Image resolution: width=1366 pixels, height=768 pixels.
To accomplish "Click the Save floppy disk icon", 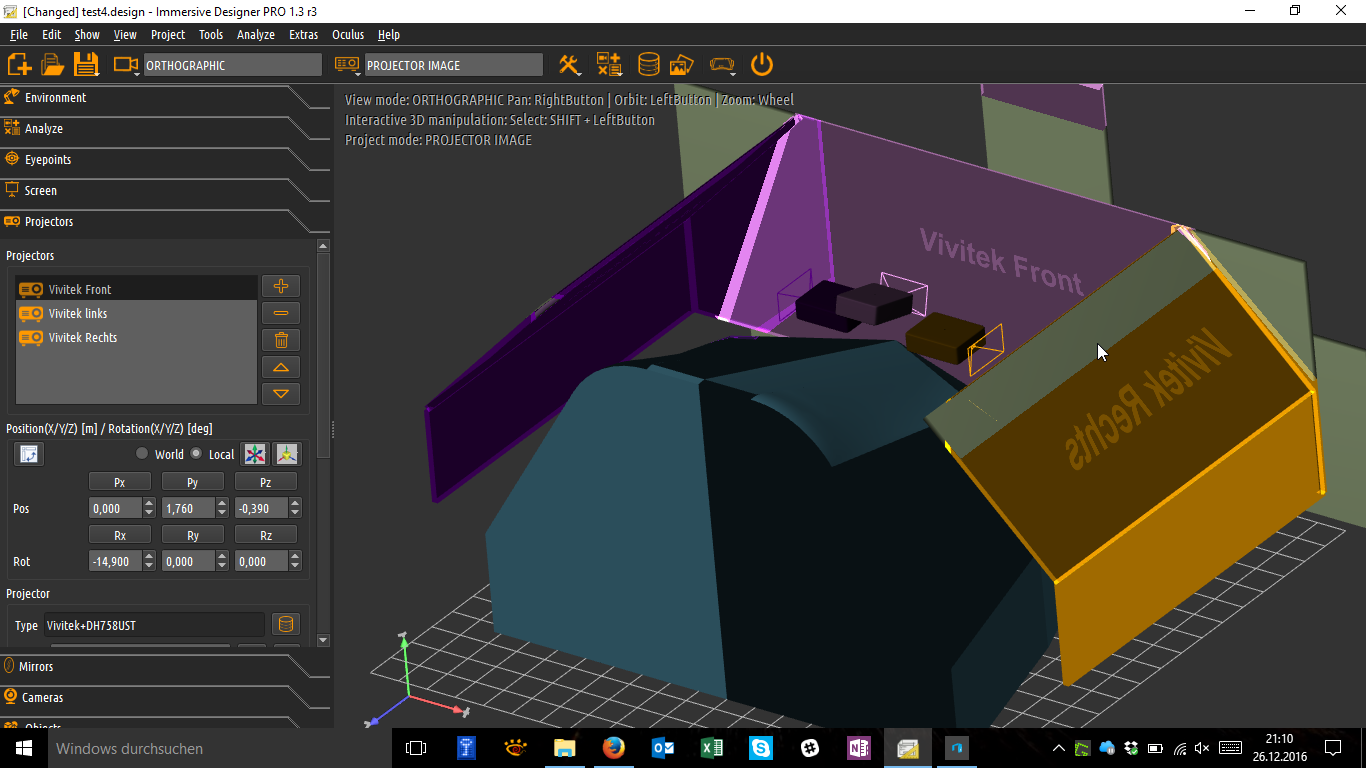I will 86,65.
